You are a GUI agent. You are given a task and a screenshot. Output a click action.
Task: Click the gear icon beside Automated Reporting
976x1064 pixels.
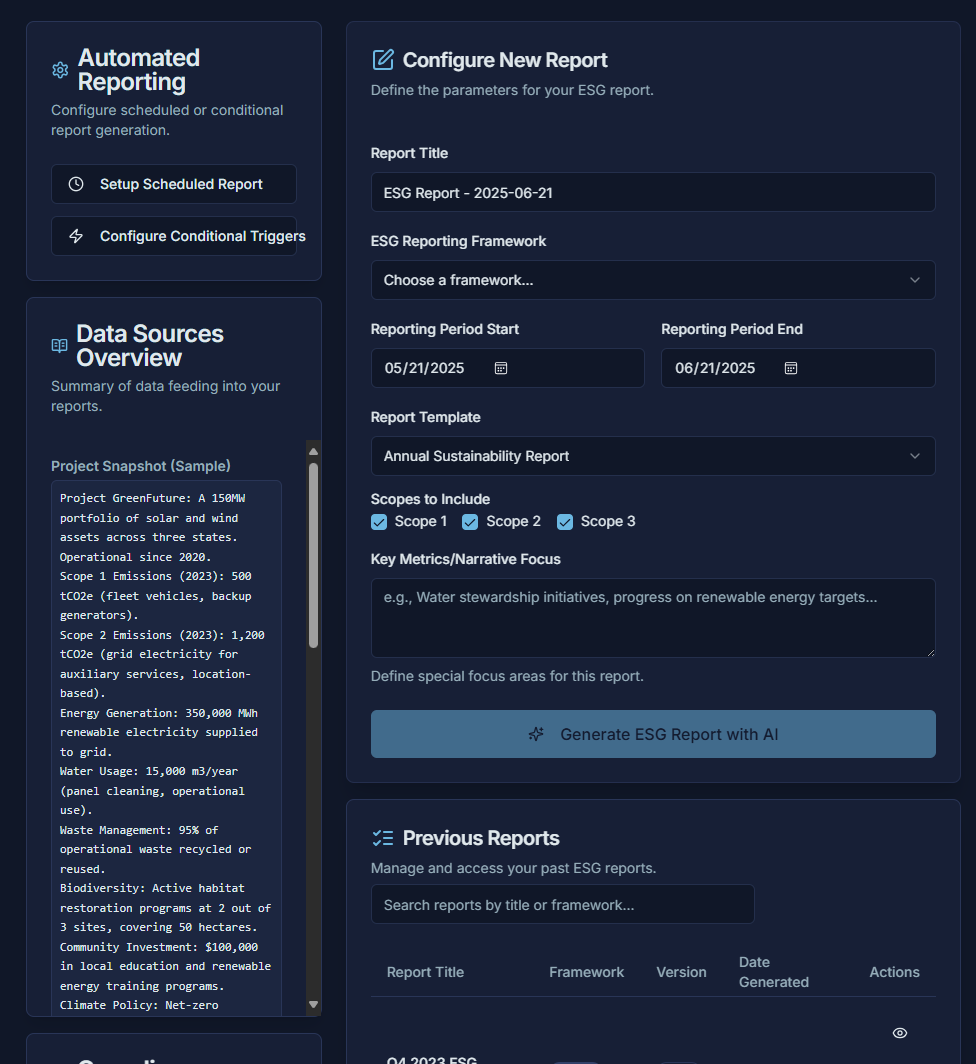tap(59, 70)
